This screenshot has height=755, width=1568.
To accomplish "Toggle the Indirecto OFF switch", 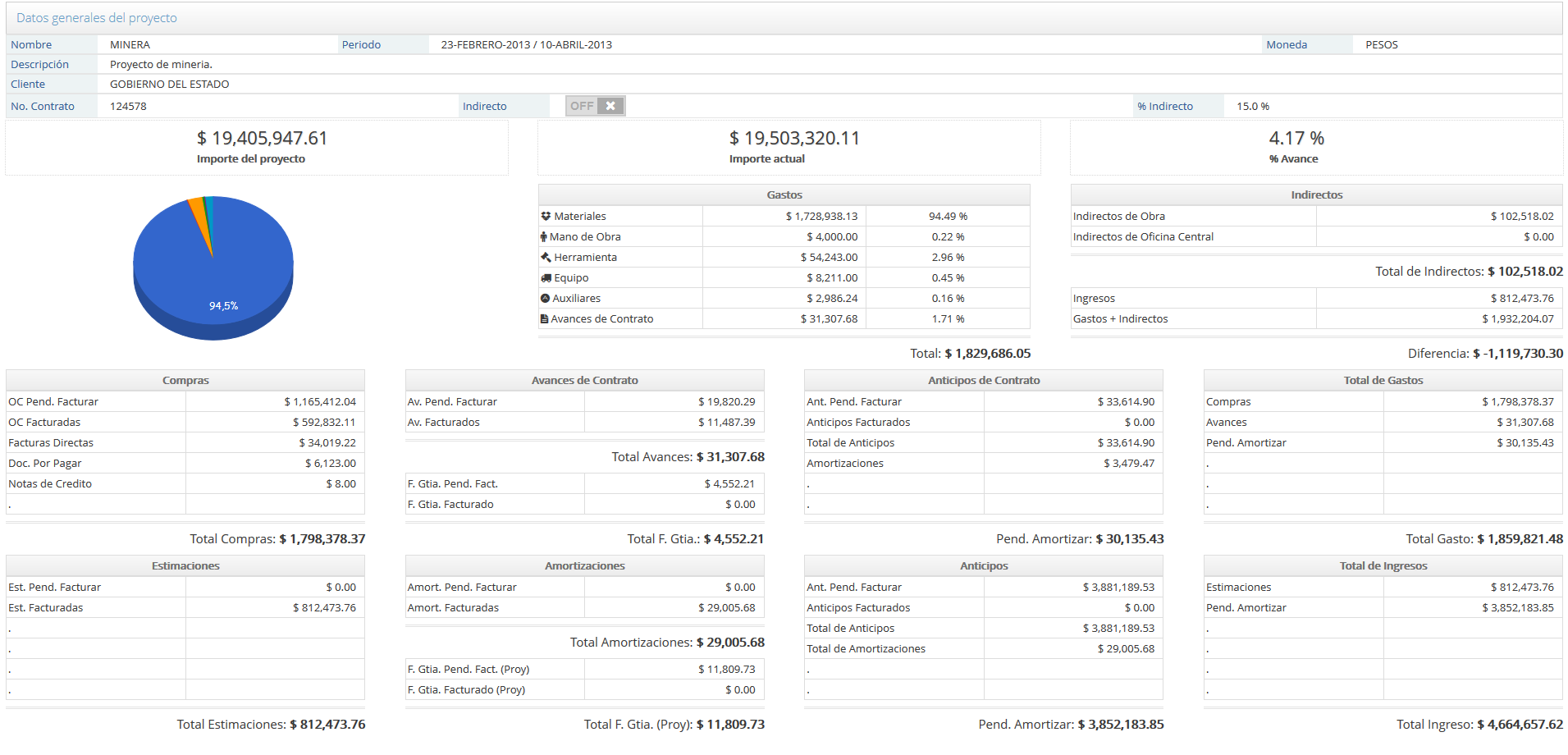I will pyautogui.click(x=595, y=106).
